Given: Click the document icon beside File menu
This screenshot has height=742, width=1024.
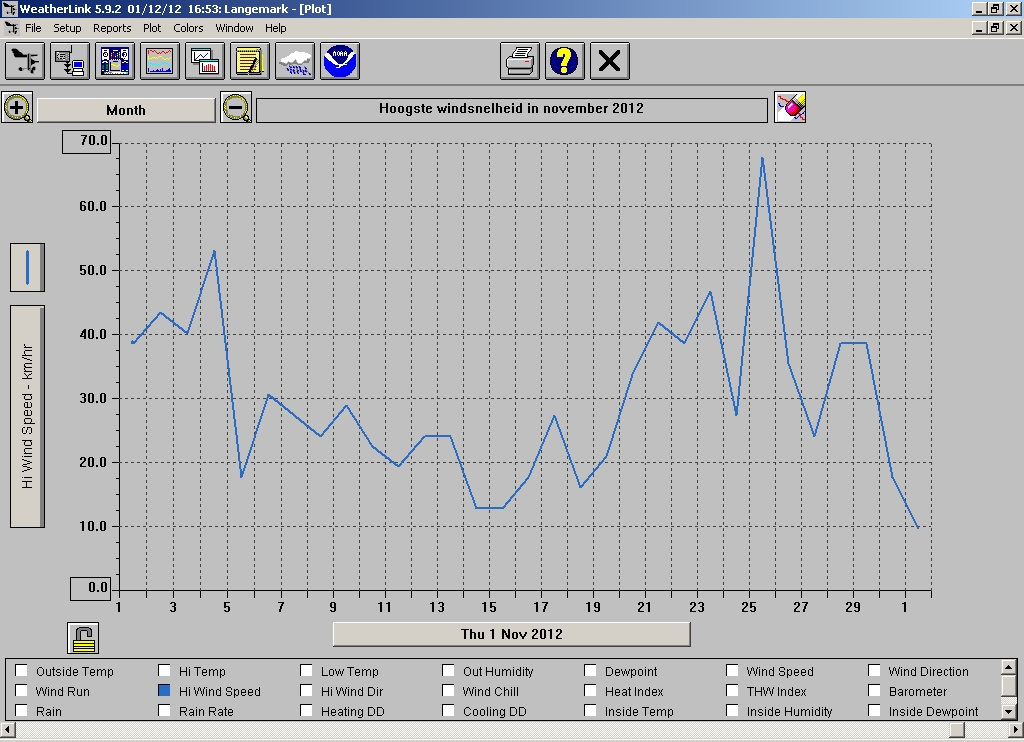Looking at the screenshot, I should 12,28.
